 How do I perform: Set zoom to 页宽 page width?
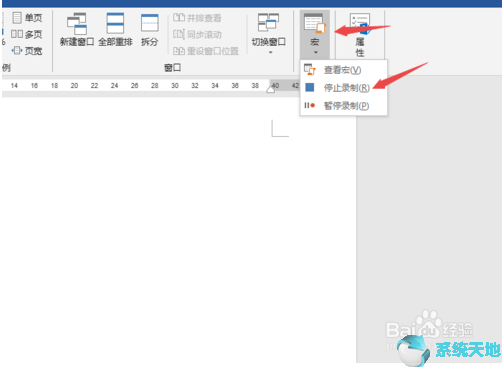click(27, 51)
